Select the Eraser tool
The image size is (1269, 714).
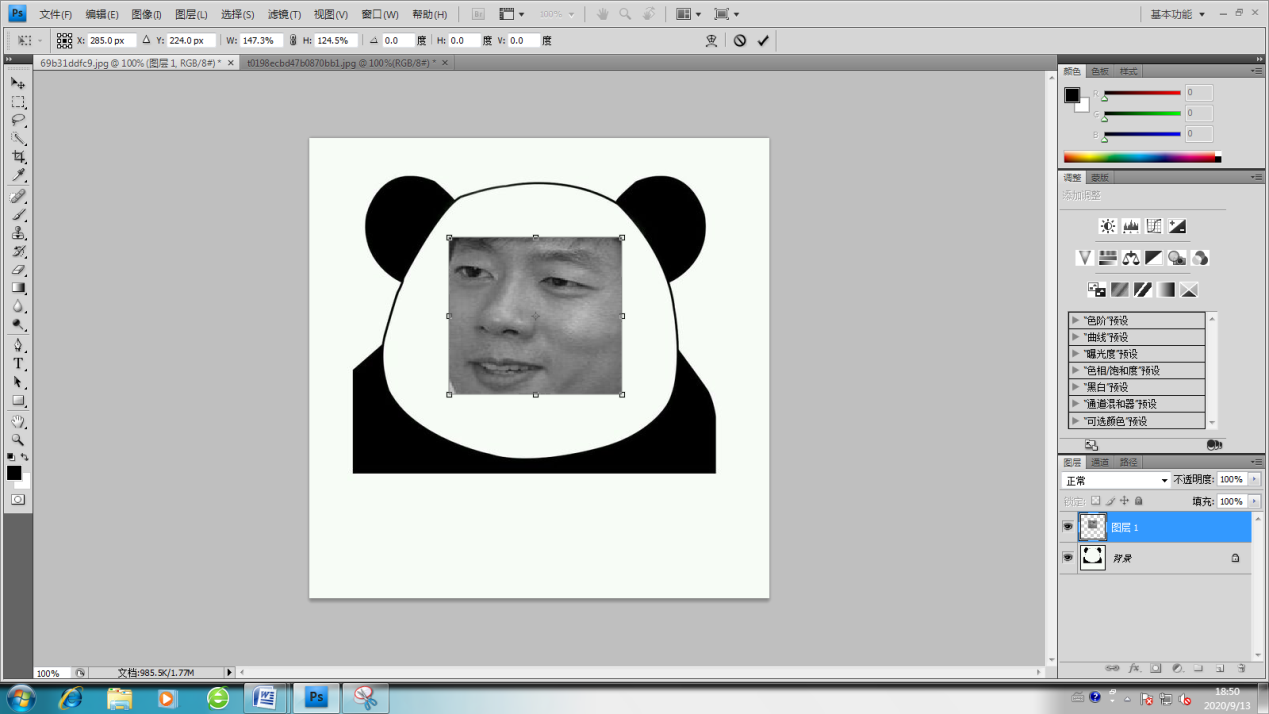pos(18,270)
